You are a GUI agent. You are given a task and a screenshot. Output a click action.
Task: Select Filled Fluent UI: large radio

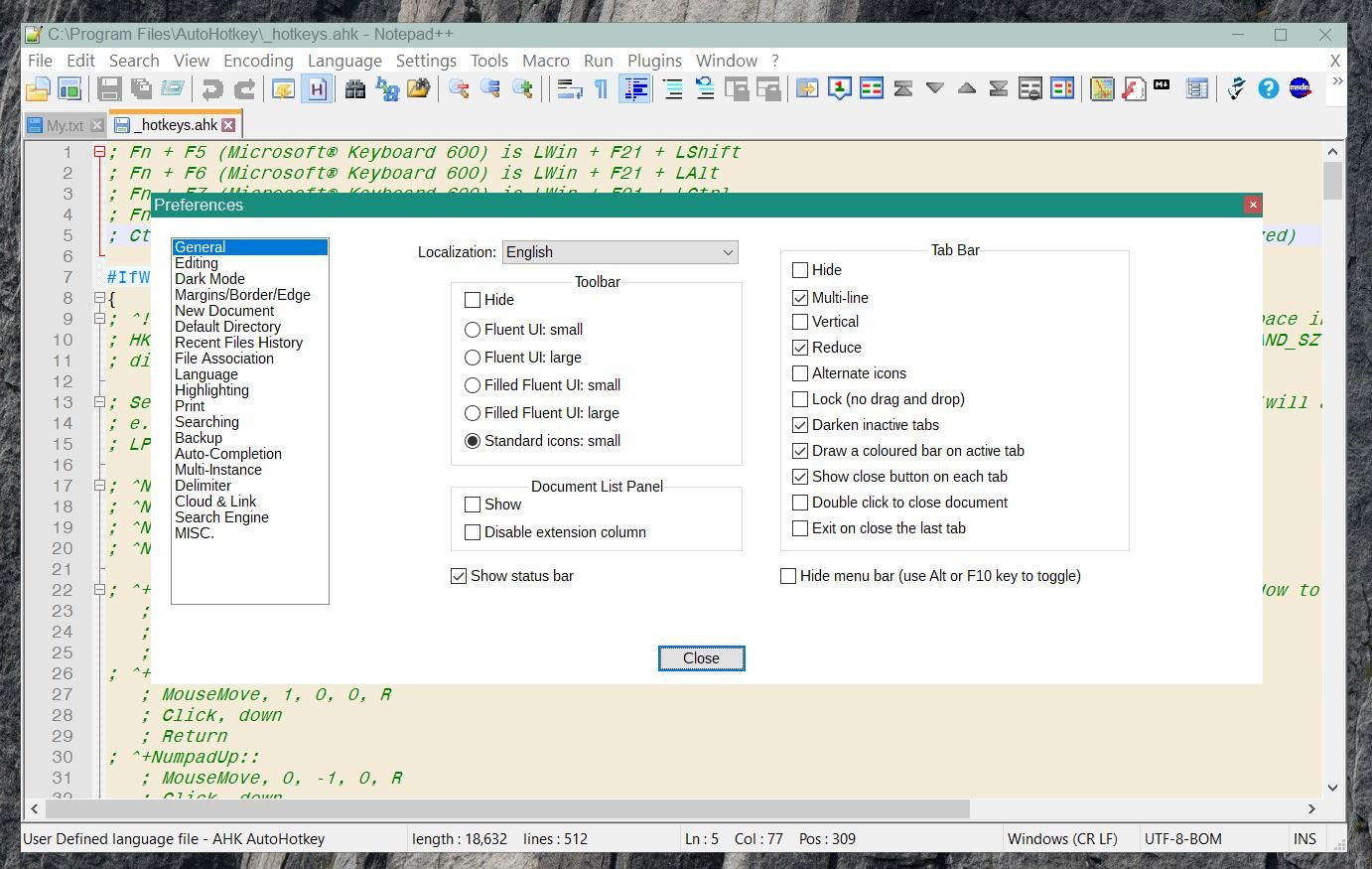473,413
